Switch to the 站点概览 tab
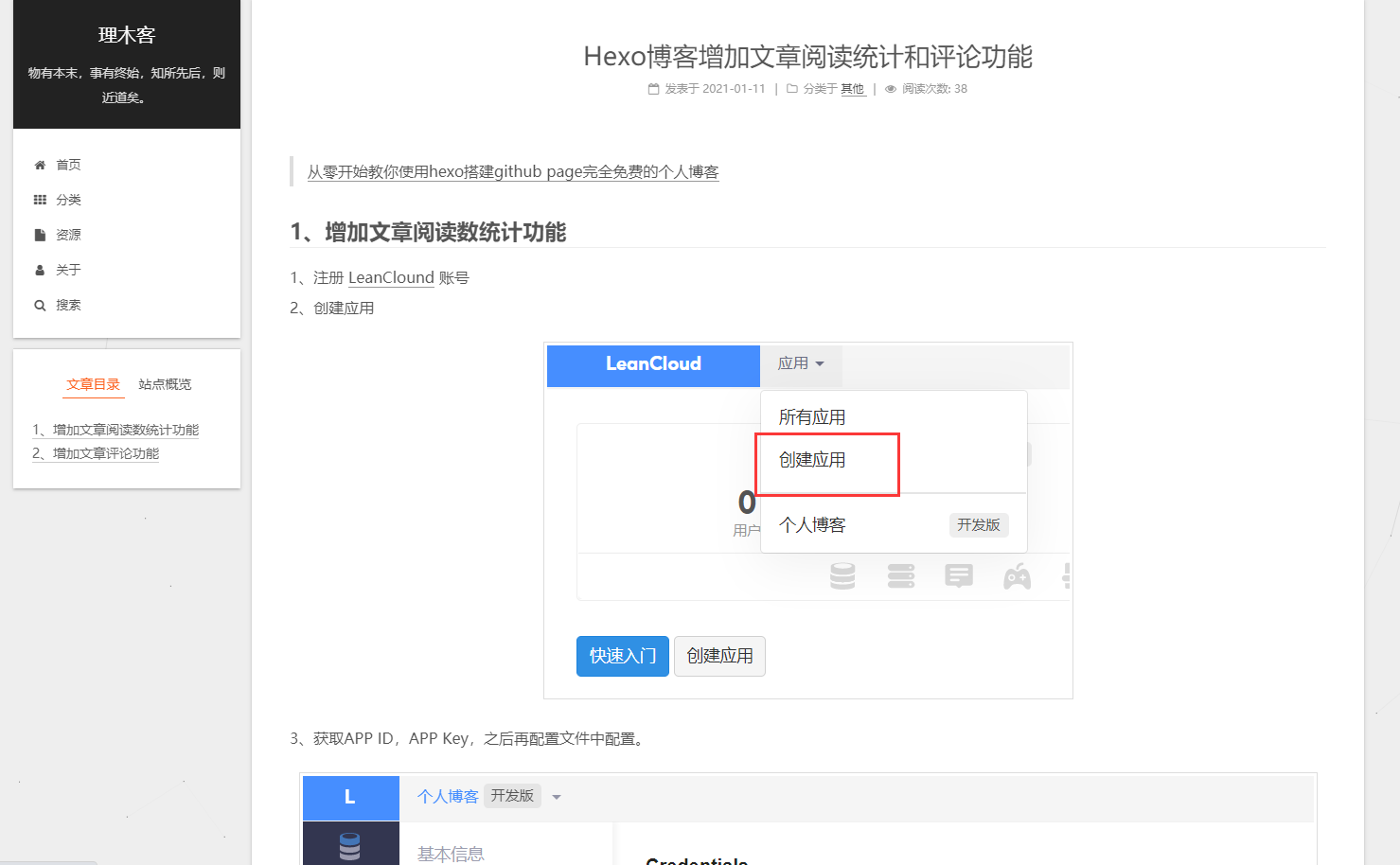The image size is (1400, 865). (x=165, y=384)
